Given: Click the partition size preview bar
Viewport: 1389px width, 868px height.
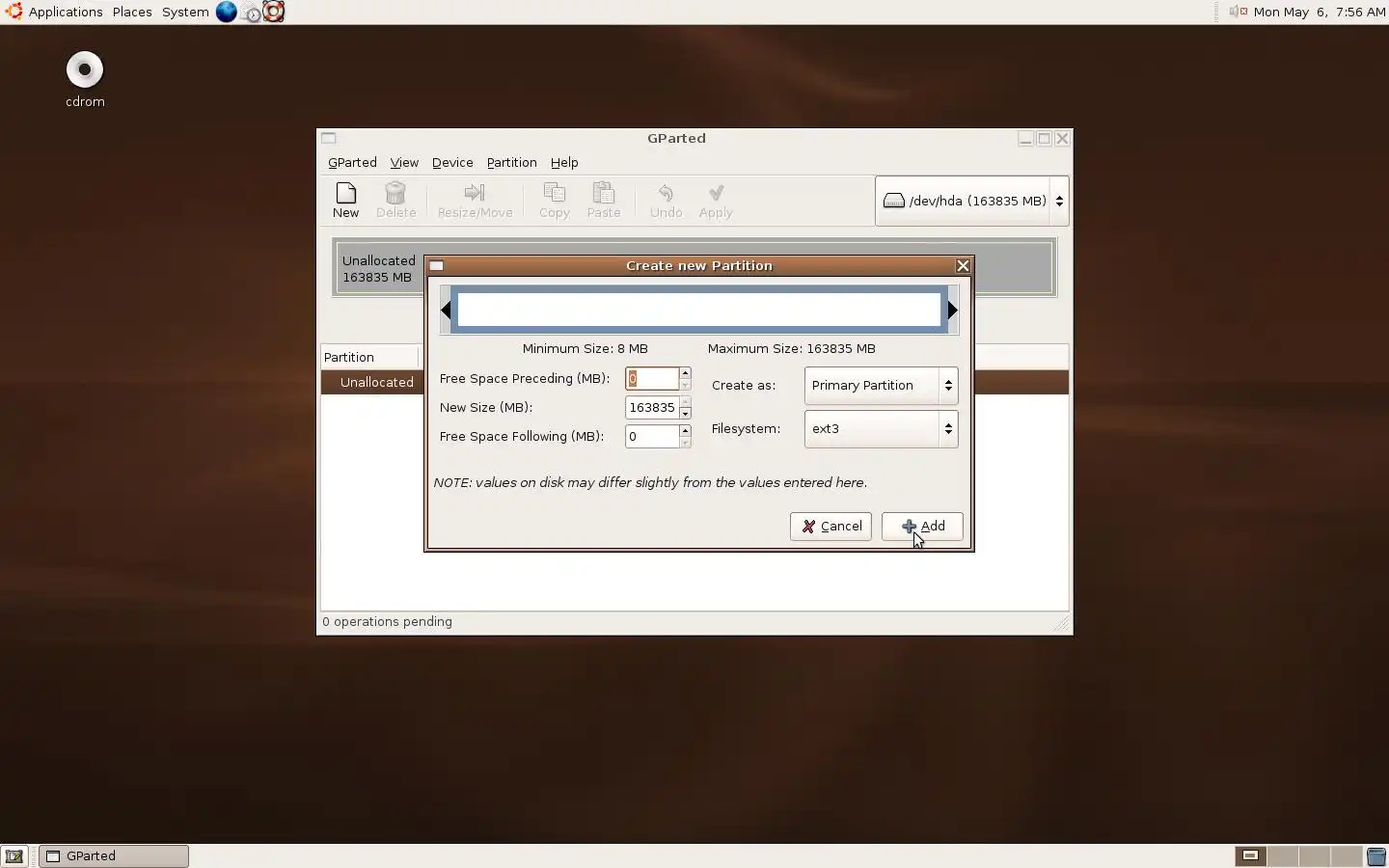Looking at the screenshot, I should point(699,310).
